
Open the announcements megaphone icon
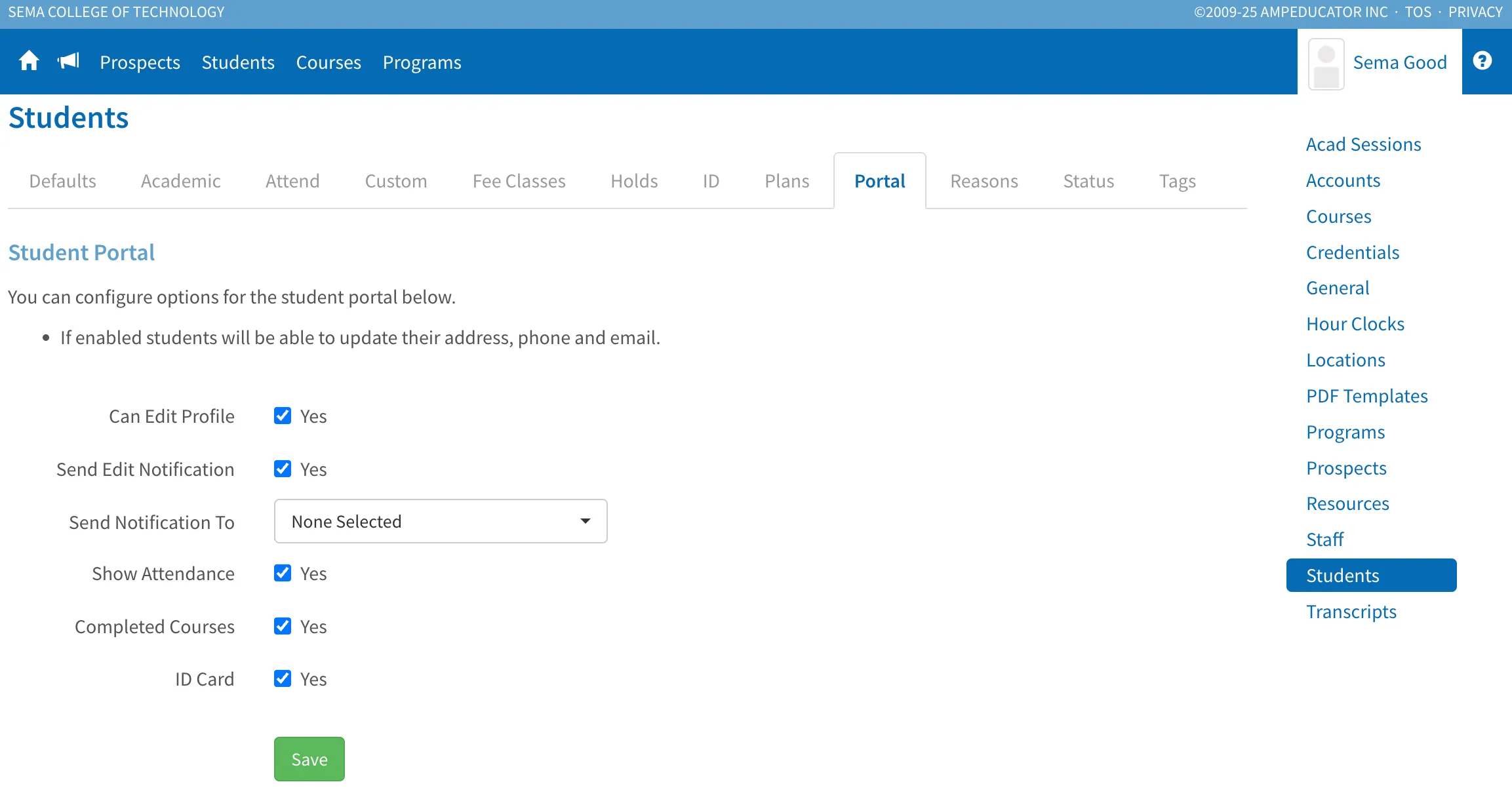coord(68,61)
